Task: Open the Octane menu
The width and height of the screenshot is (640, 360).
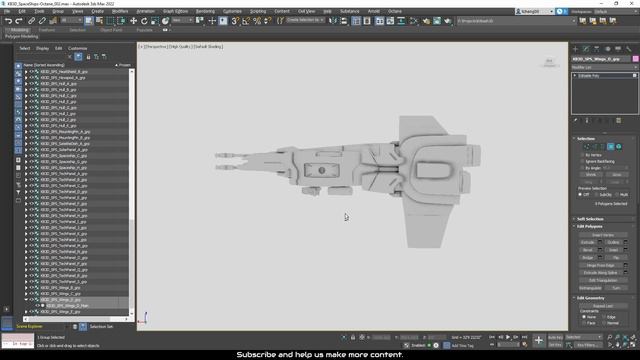Action: click(x=395, y=11)
